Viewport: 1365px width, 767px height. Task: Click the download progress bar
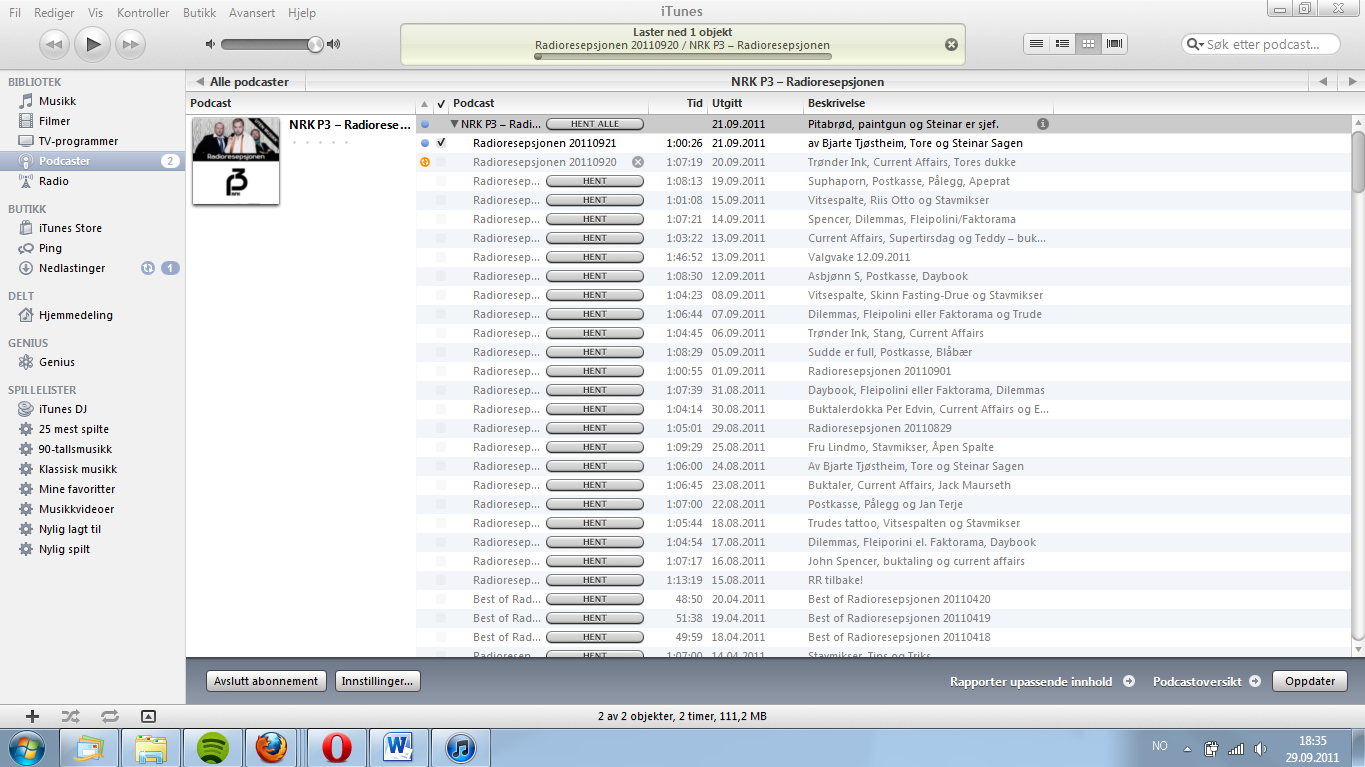(x=683, y=57)
